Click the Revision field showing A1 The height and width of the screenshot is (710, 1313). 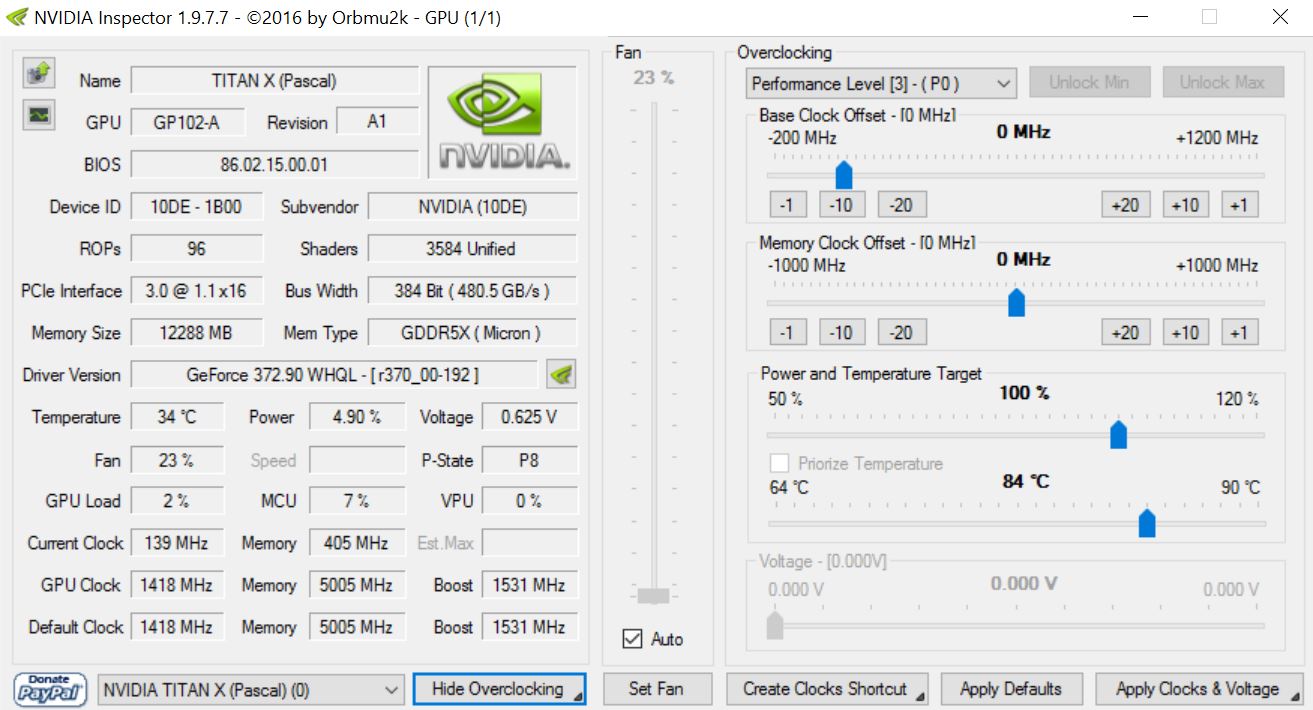377,122
